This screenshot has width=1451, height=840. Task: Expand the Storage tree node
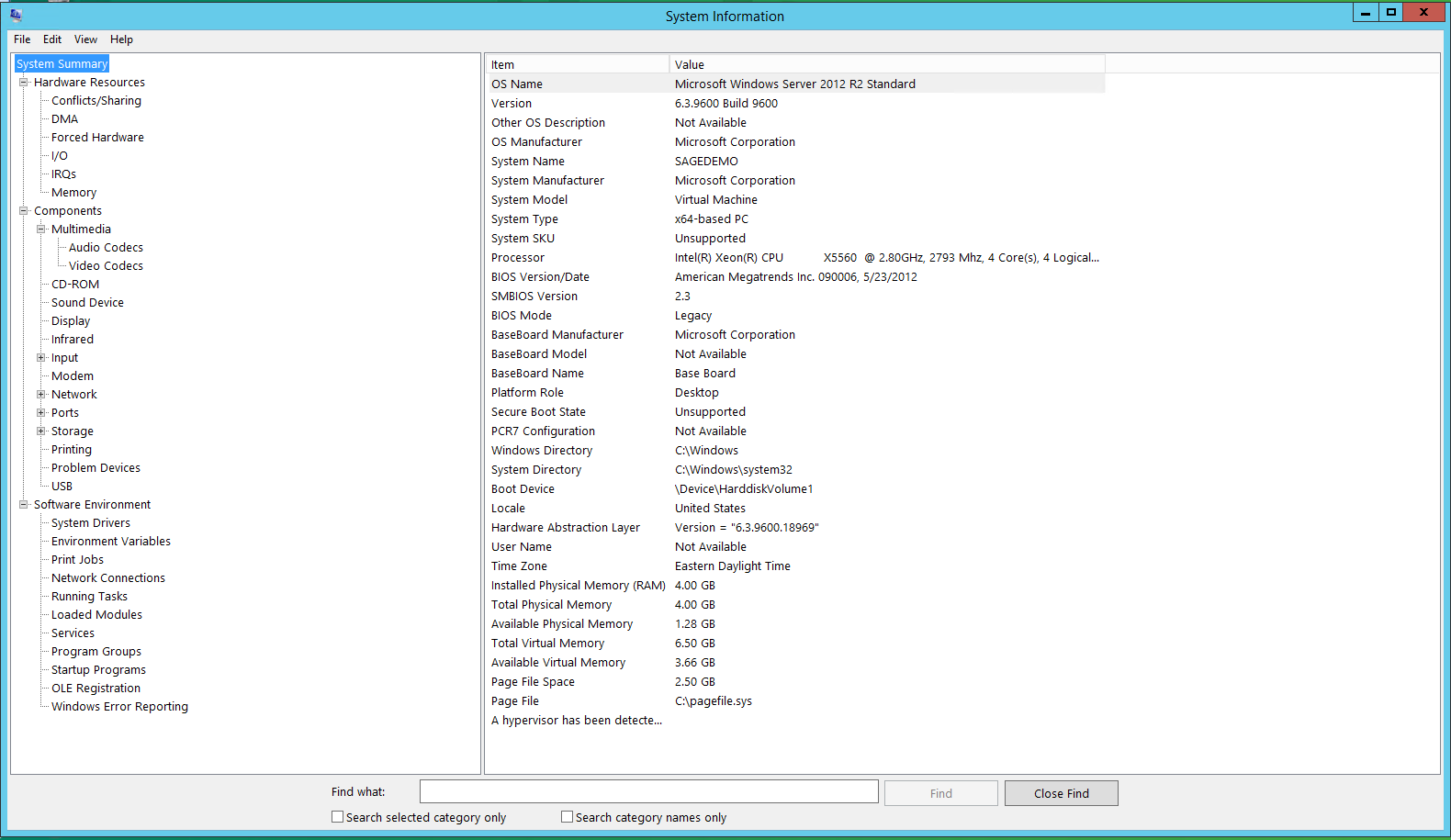click(x=41, y=431)
